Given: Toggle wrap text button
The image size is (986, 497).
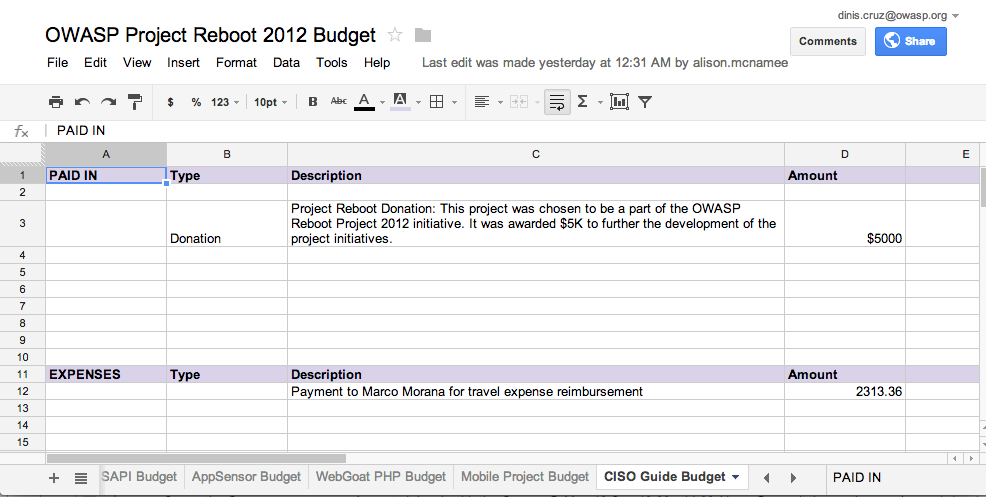Looking at the screenshot, I should [557, 102].
